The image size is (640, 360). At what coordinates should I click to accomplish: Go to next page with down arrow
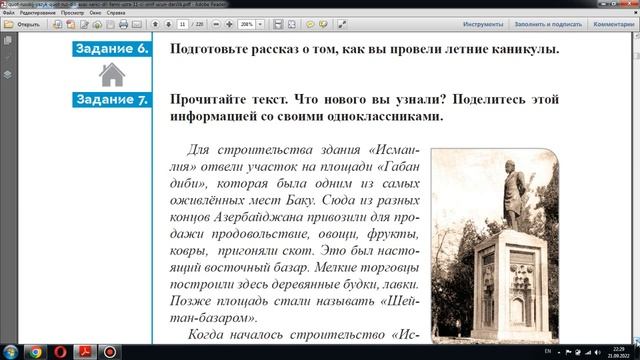[x=168, y=24]
